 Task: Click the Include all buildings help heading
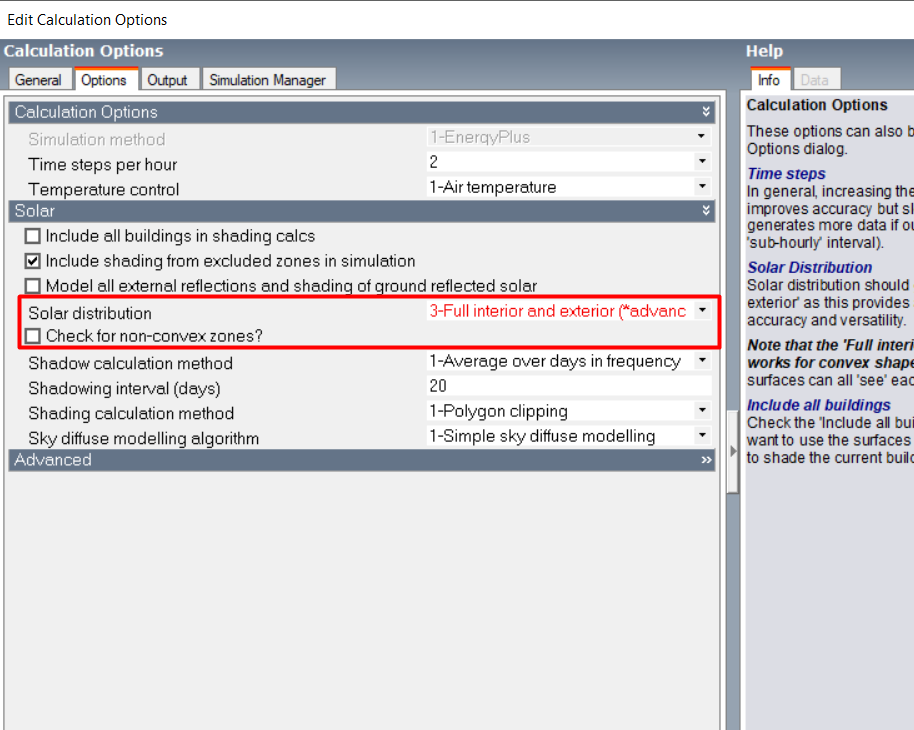(819, 405)
